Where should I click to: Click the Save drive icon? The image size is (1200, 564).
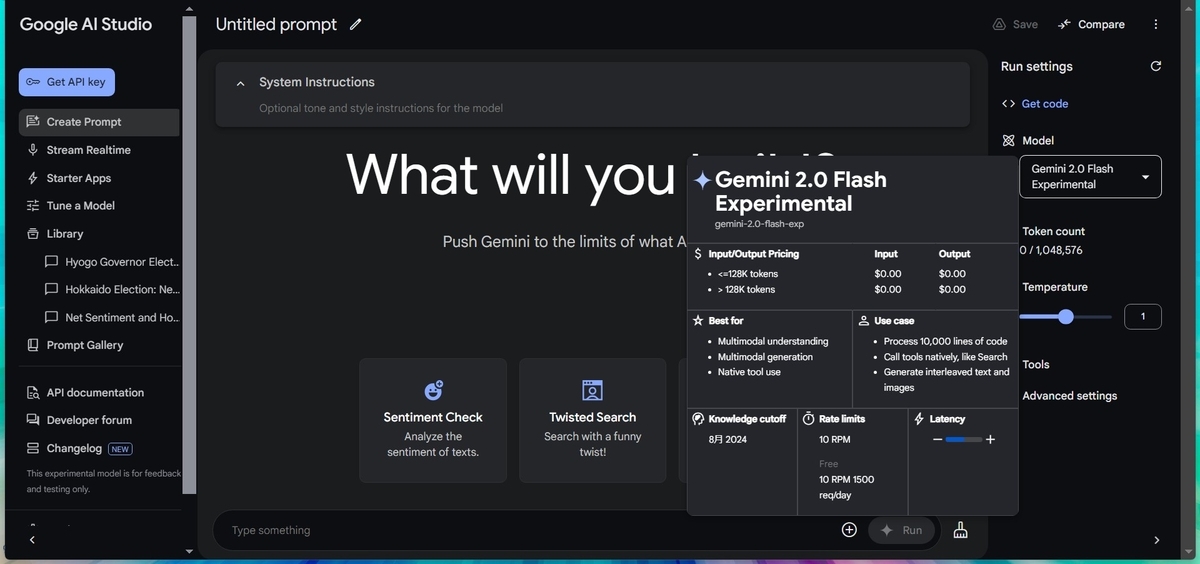[999, 24]
